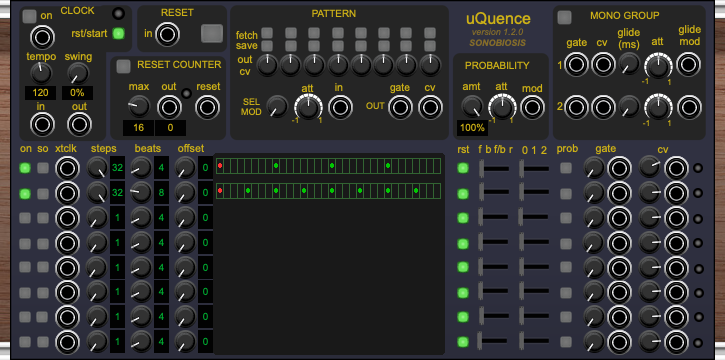Screen dimensions: 725x360
Task: Click the first track offset knob
Action: [185, 167]
